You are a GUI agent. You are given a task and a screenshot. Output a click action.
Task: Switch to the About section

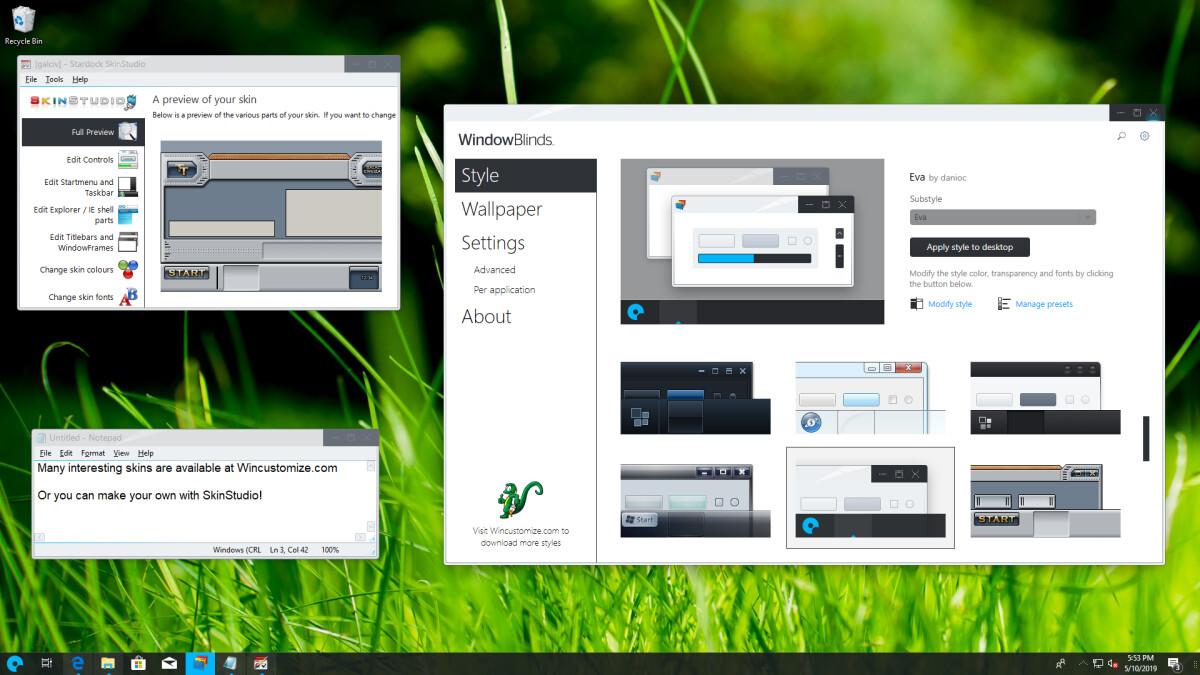click(486, 316)
